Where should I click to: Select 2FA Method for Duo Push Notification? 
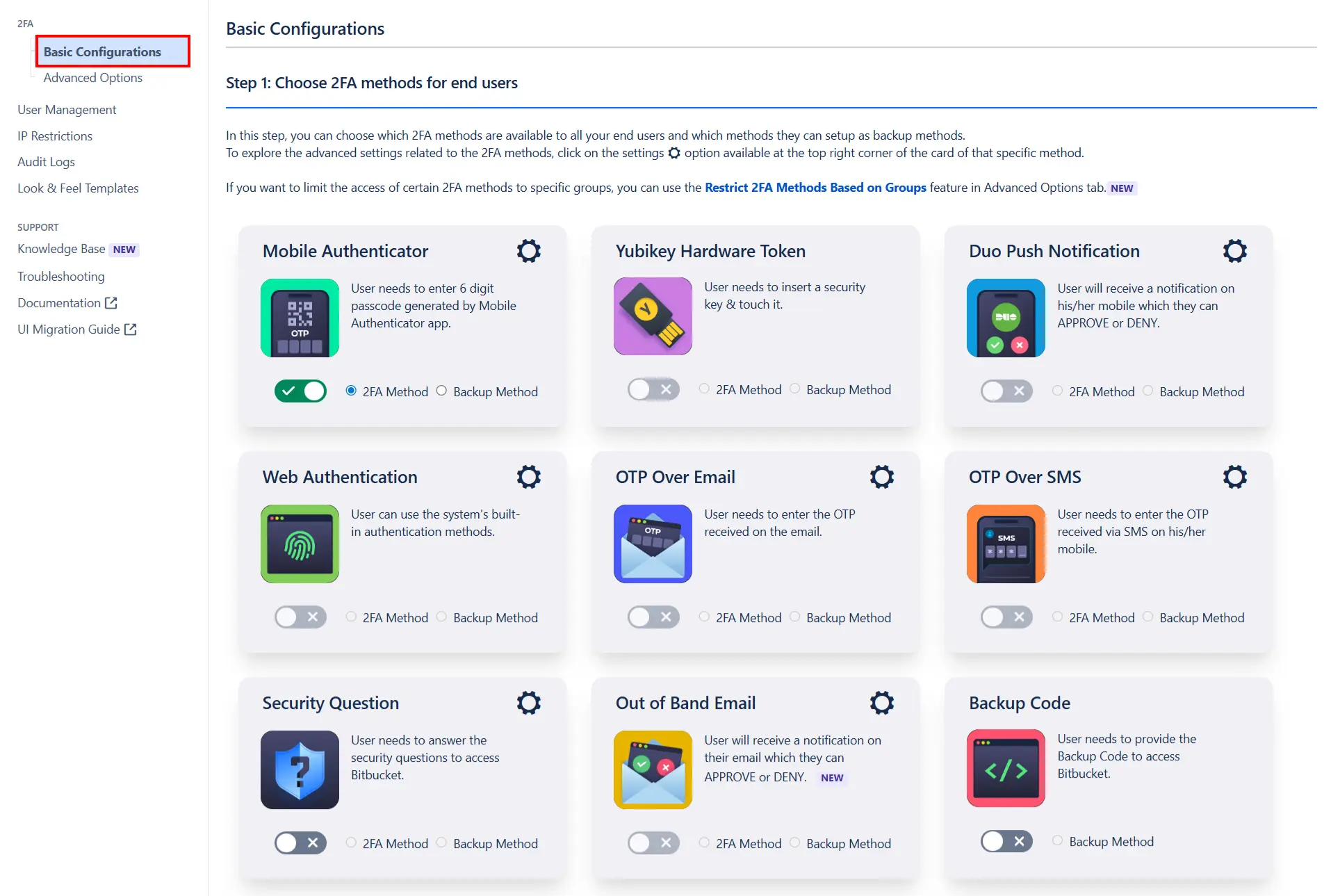pos(1058,391)
